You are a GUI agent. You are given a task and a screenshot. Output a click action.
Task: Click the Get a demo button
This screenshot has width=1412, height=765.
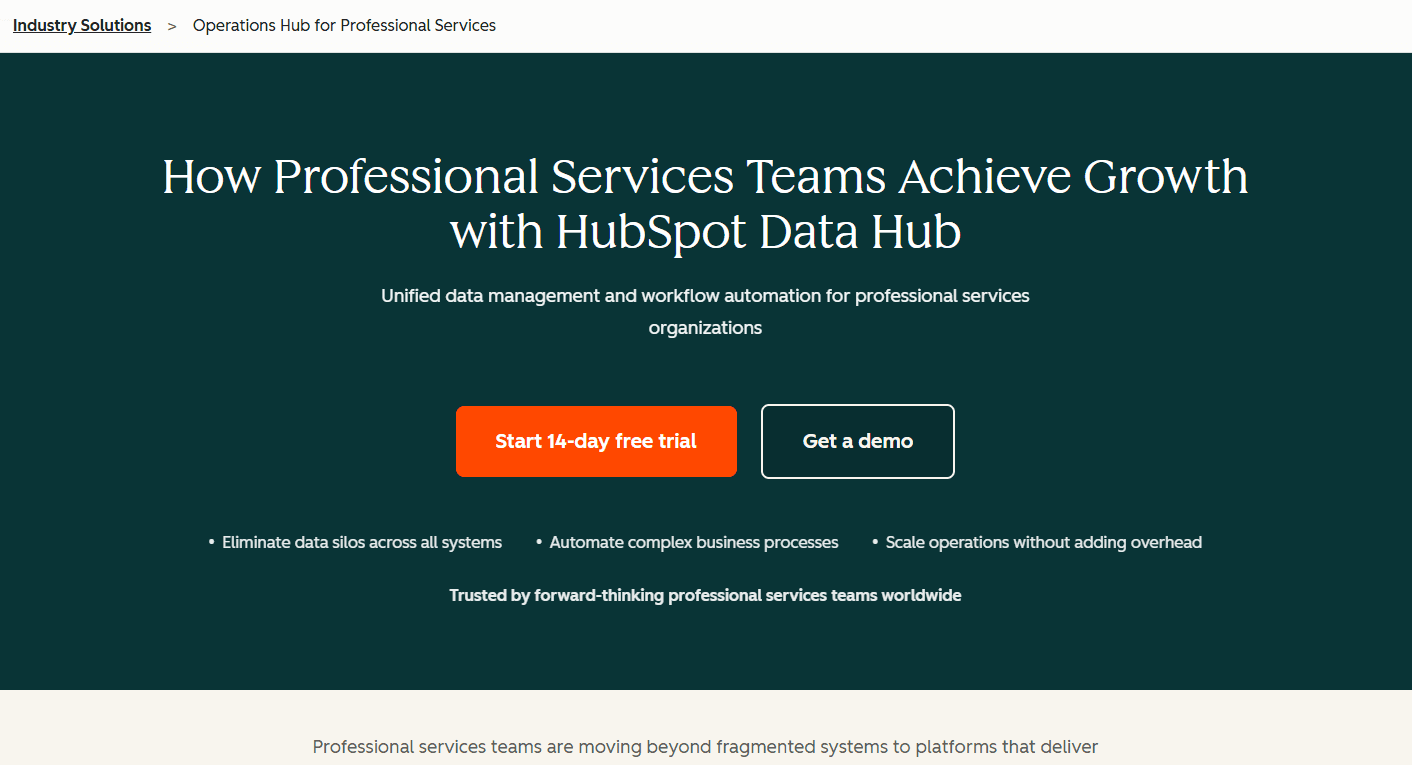pos(858,441)
